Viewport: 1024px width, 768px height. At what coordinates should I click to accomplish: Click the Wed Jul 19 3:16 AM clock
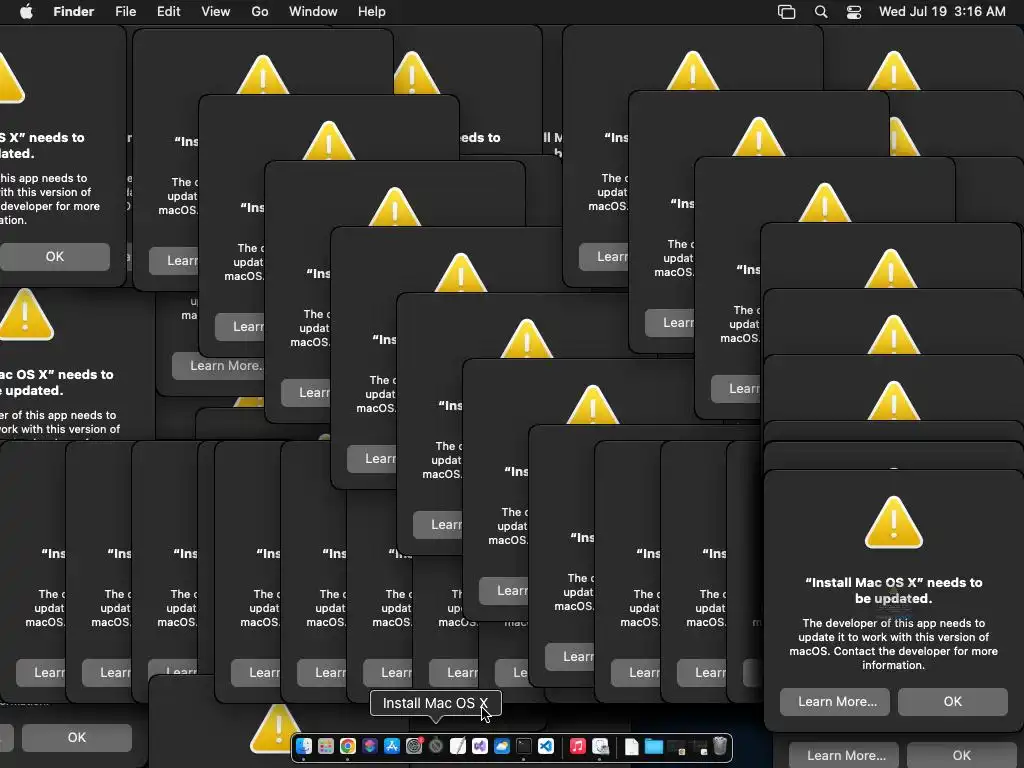(942, 12)
